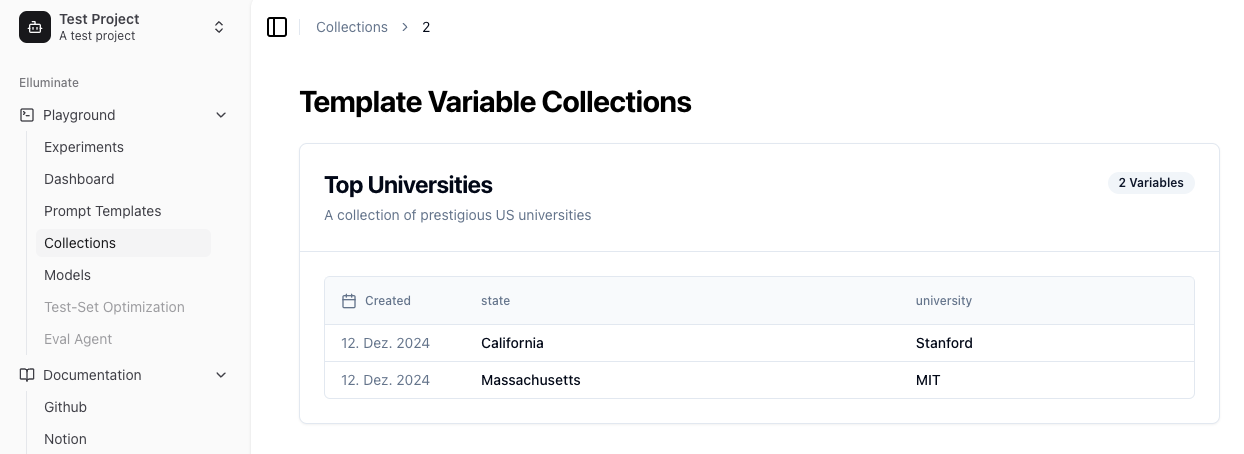Collapse the Playground section chevron
Image resolution: width=1244 pixels, height=454 pixels.
(221, 115)
